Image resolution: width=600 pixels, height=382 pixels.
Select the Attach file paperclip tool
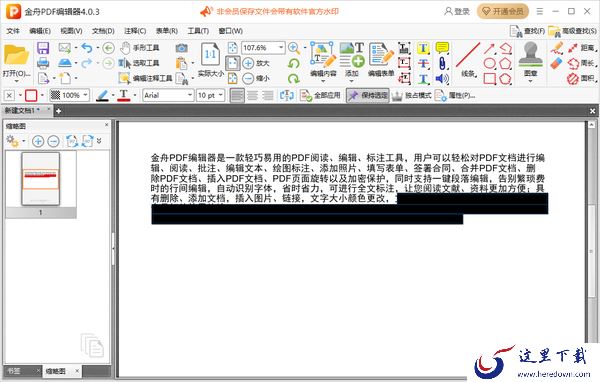click(x=442, y=64)
